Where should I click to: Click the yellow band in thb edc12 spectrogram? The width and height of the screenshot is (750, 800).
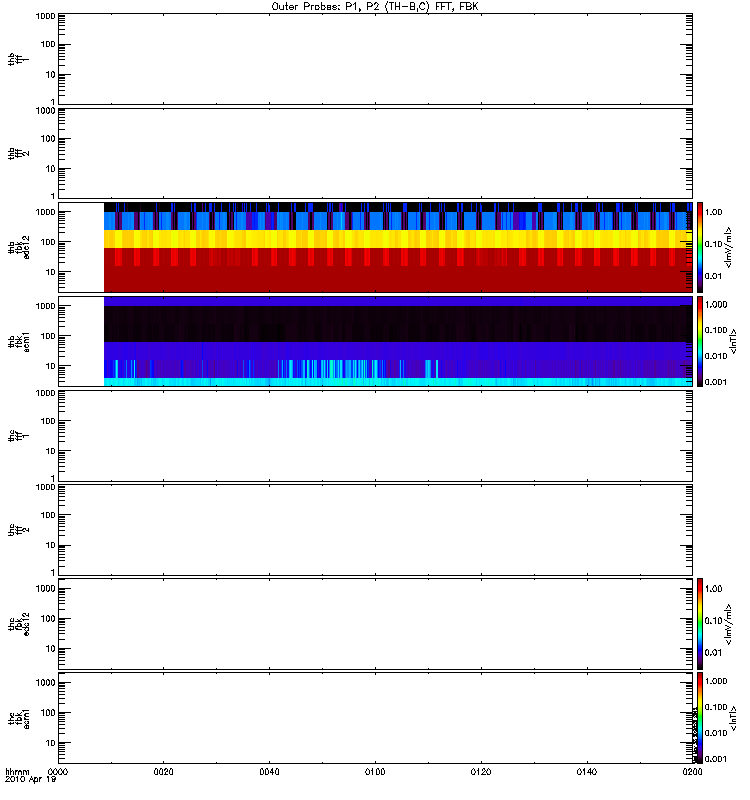pos(398,239)
